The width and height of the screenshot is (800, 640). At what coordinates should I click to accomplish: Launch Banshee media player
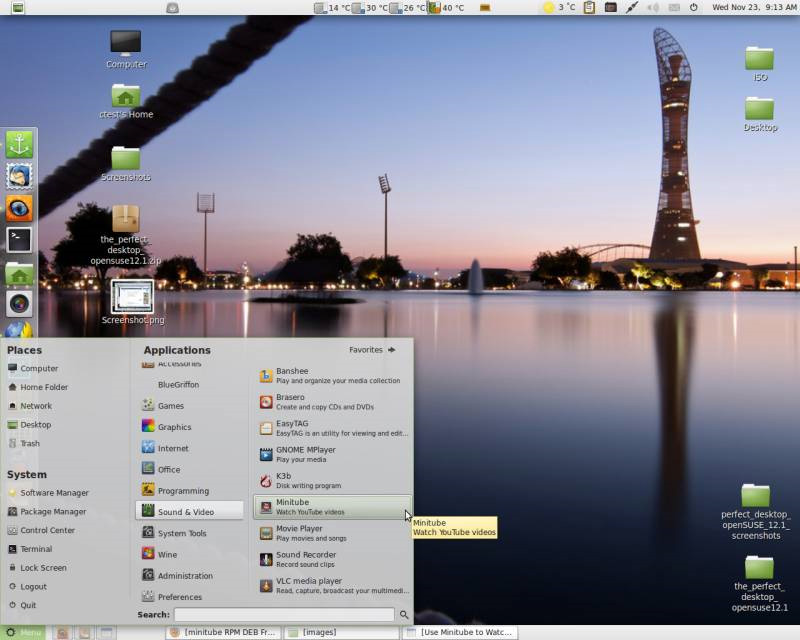point(320,376)
